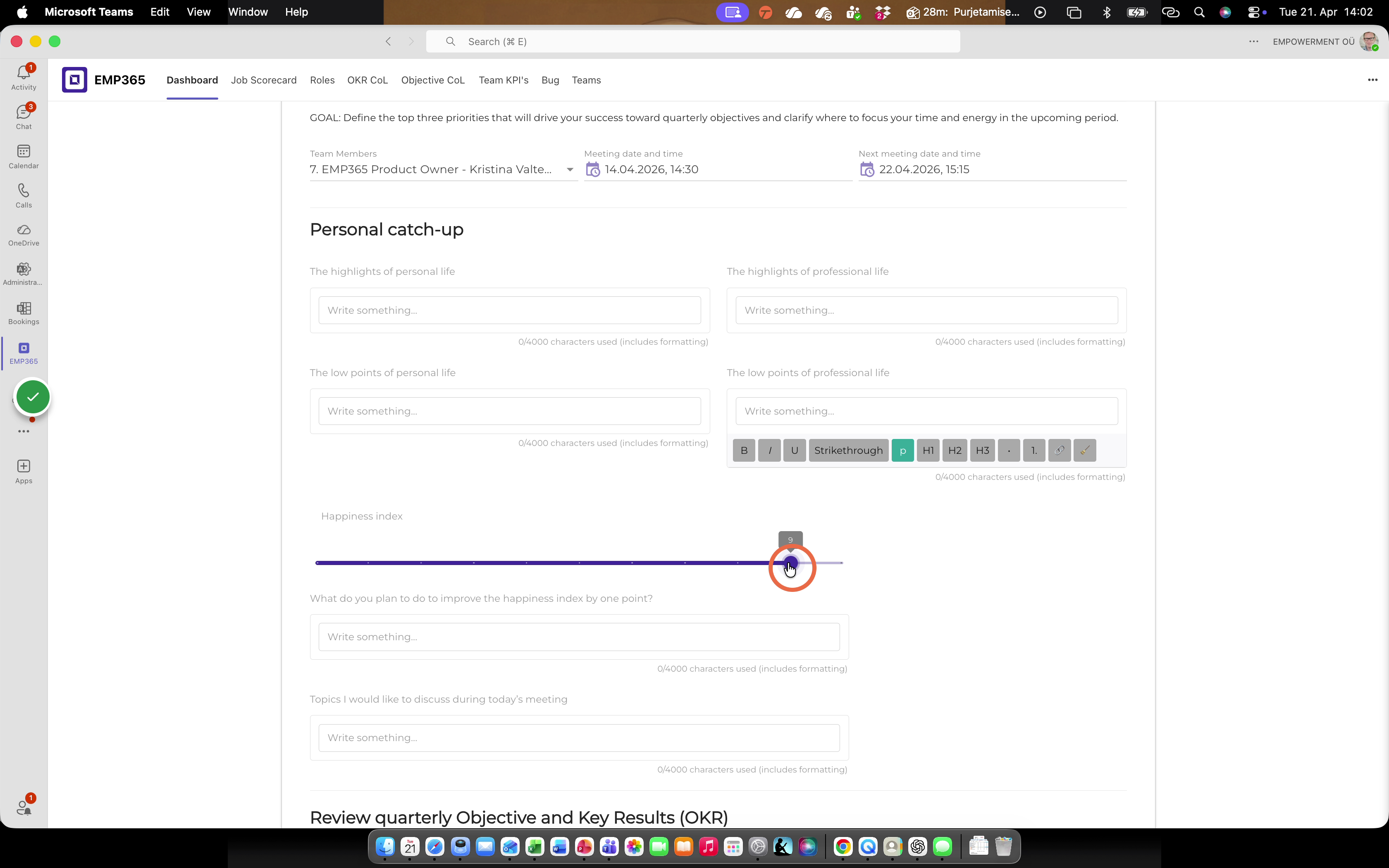The width and height of the screenshot is (1389, 868).
Task: Open Spotlight search in the menu bar
Action: [1199, 12]
